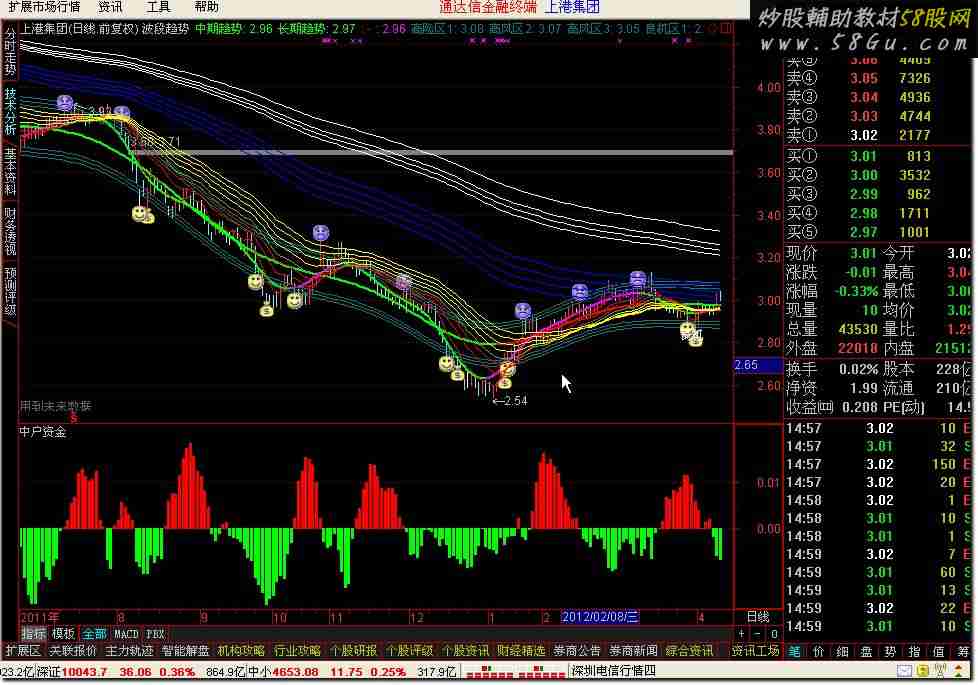Choose the MACD indicator tab
Screen dimensions: 978x685
(x=126, y=634)
